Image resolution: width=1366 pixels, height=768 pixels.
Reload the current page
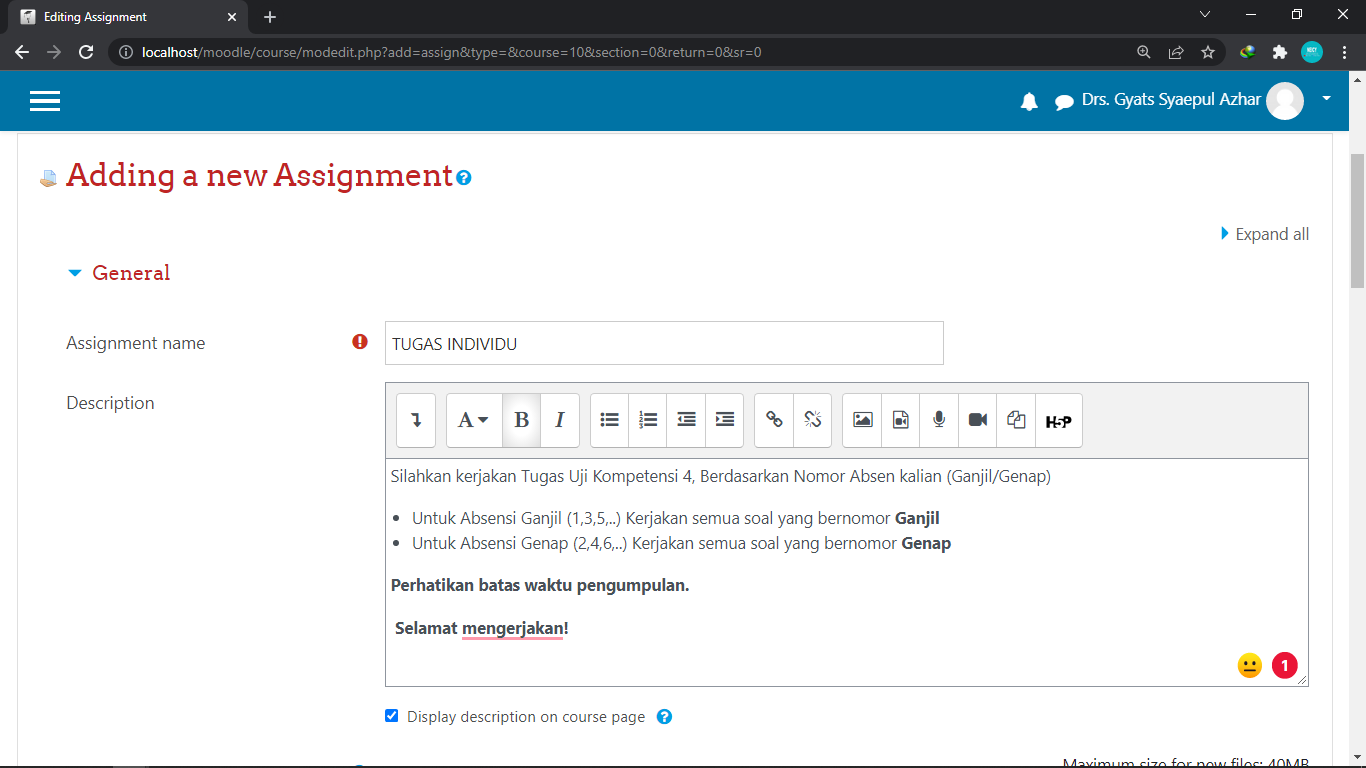[86, 52]
